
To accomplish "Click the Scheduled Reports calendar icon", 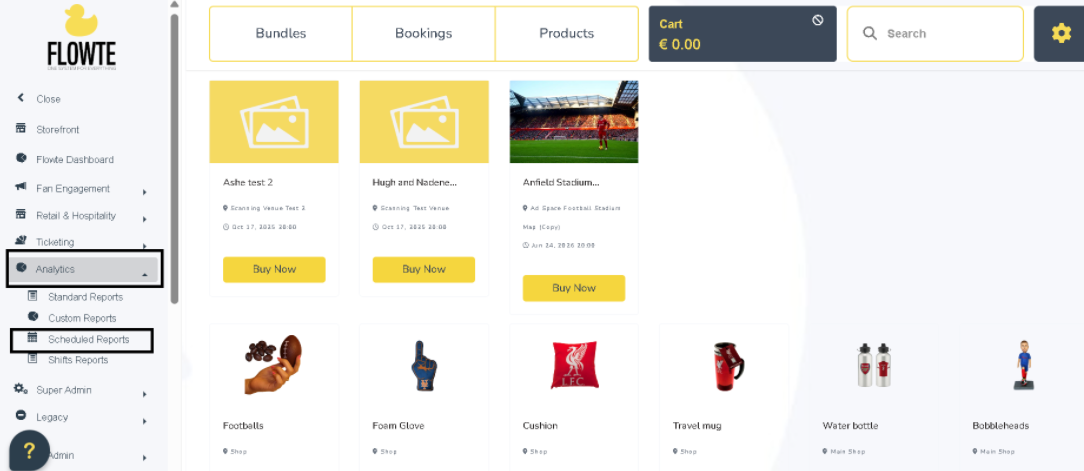I will click(33, 339).
